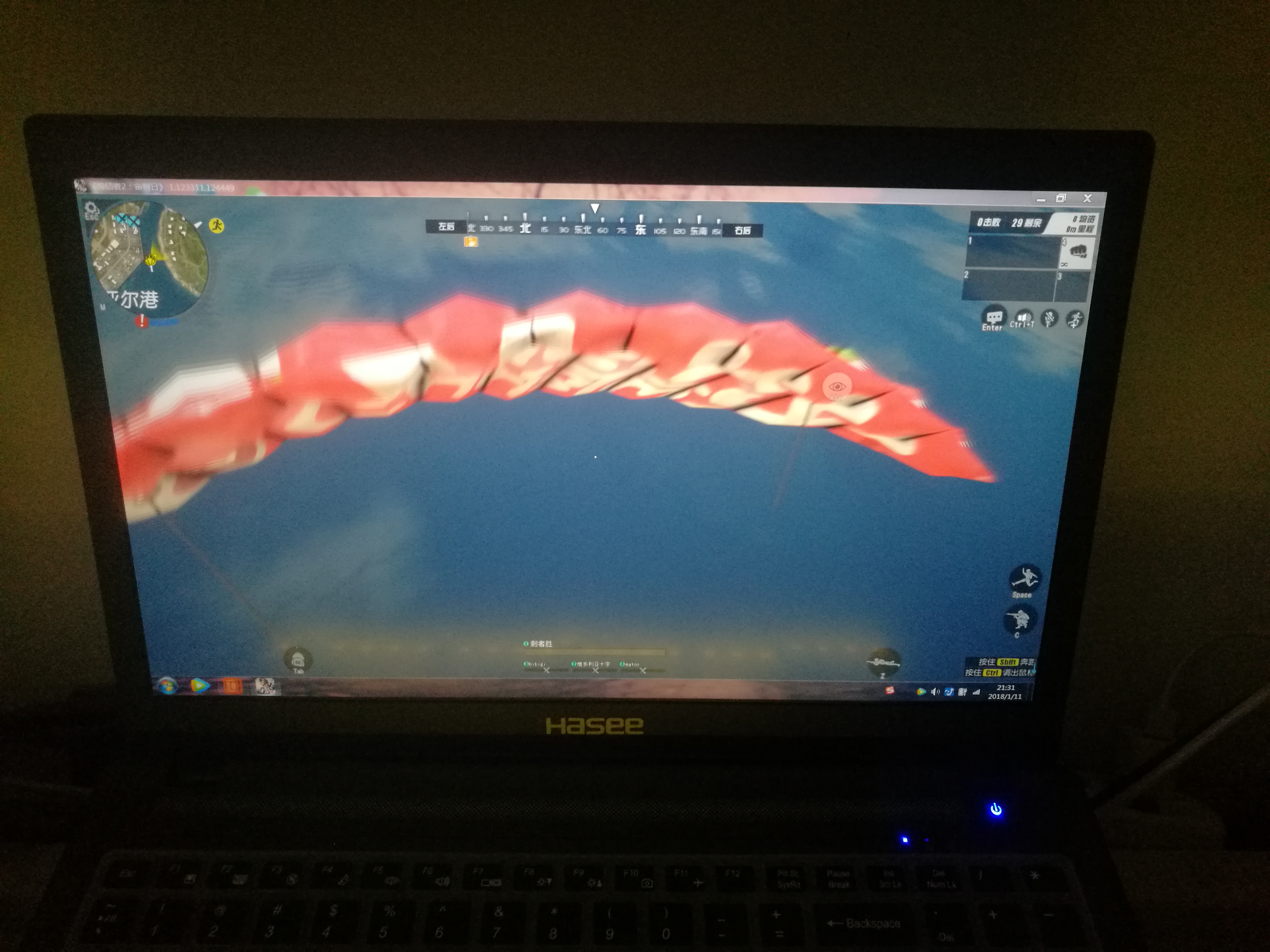Viewport: 1270px width, 952px height.
Task: Toggle the eye free-look icon
Action: 837,387
